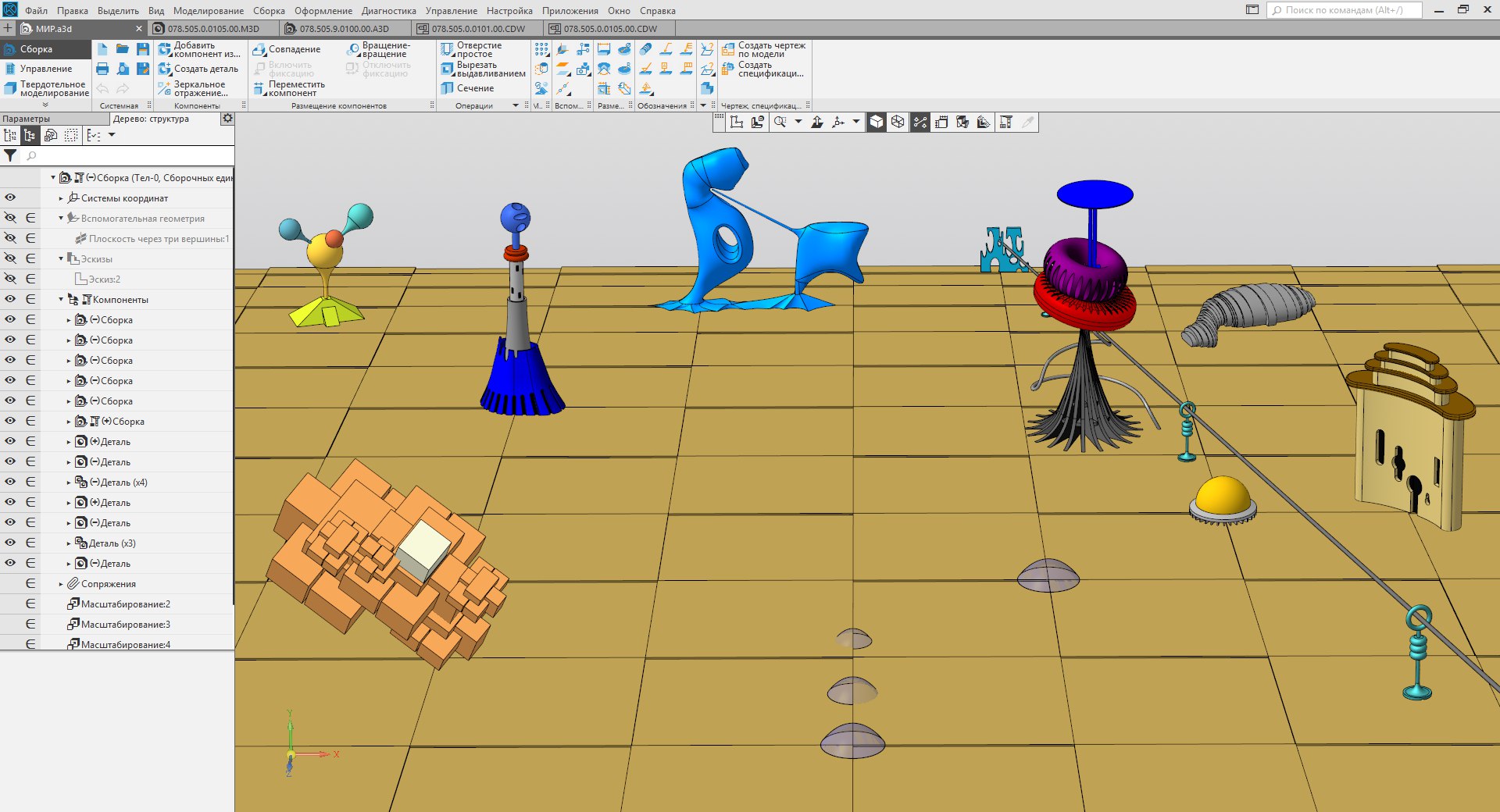
Task: Collapse the root Сборка tree node
Action: [53, 178]
